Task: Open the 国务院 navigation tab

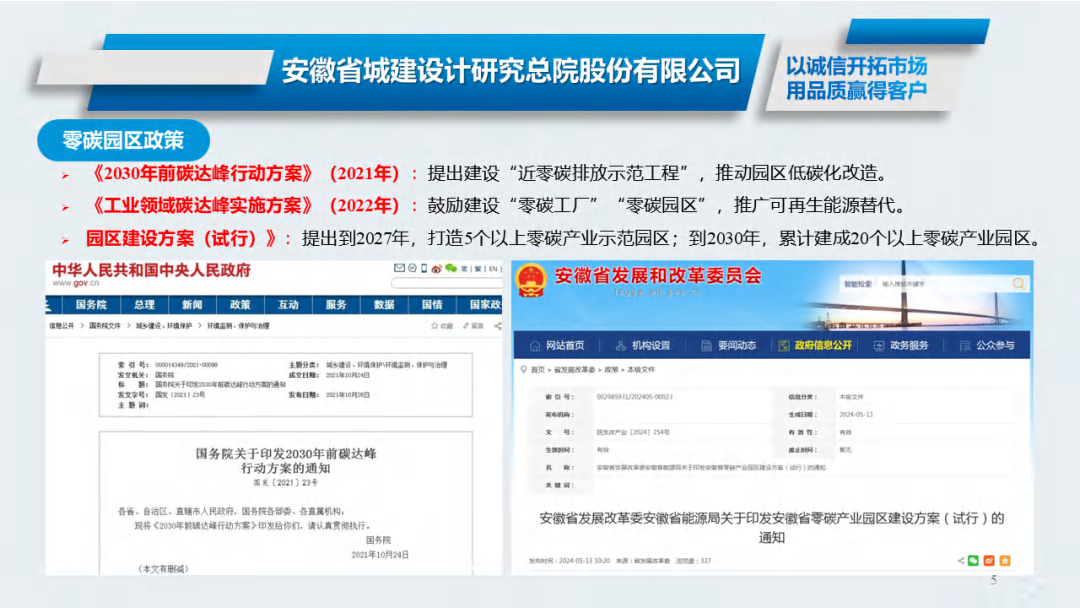Action: point(91,305)
